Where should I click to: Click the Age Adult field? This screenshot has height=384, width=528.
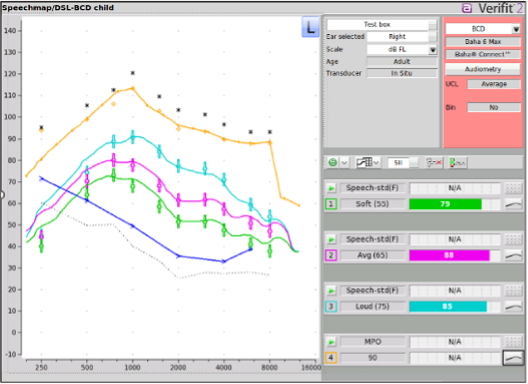tap(402, 62)
